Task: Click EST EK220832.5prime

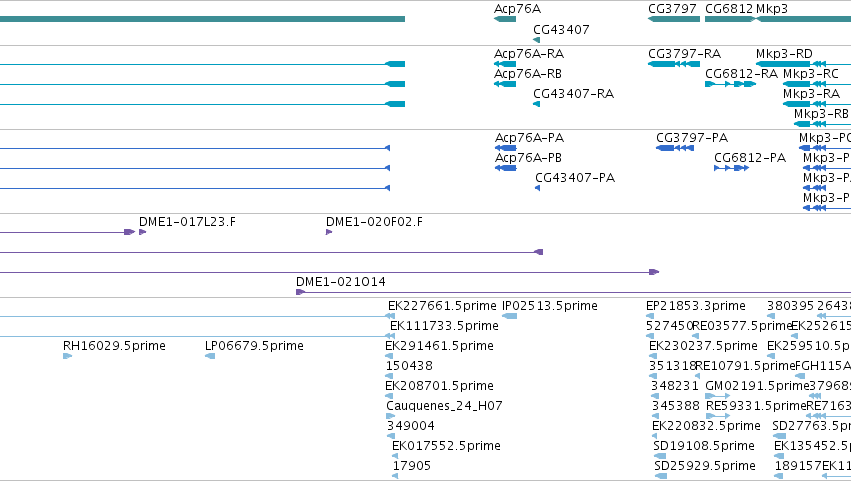Action: point(706,426)
